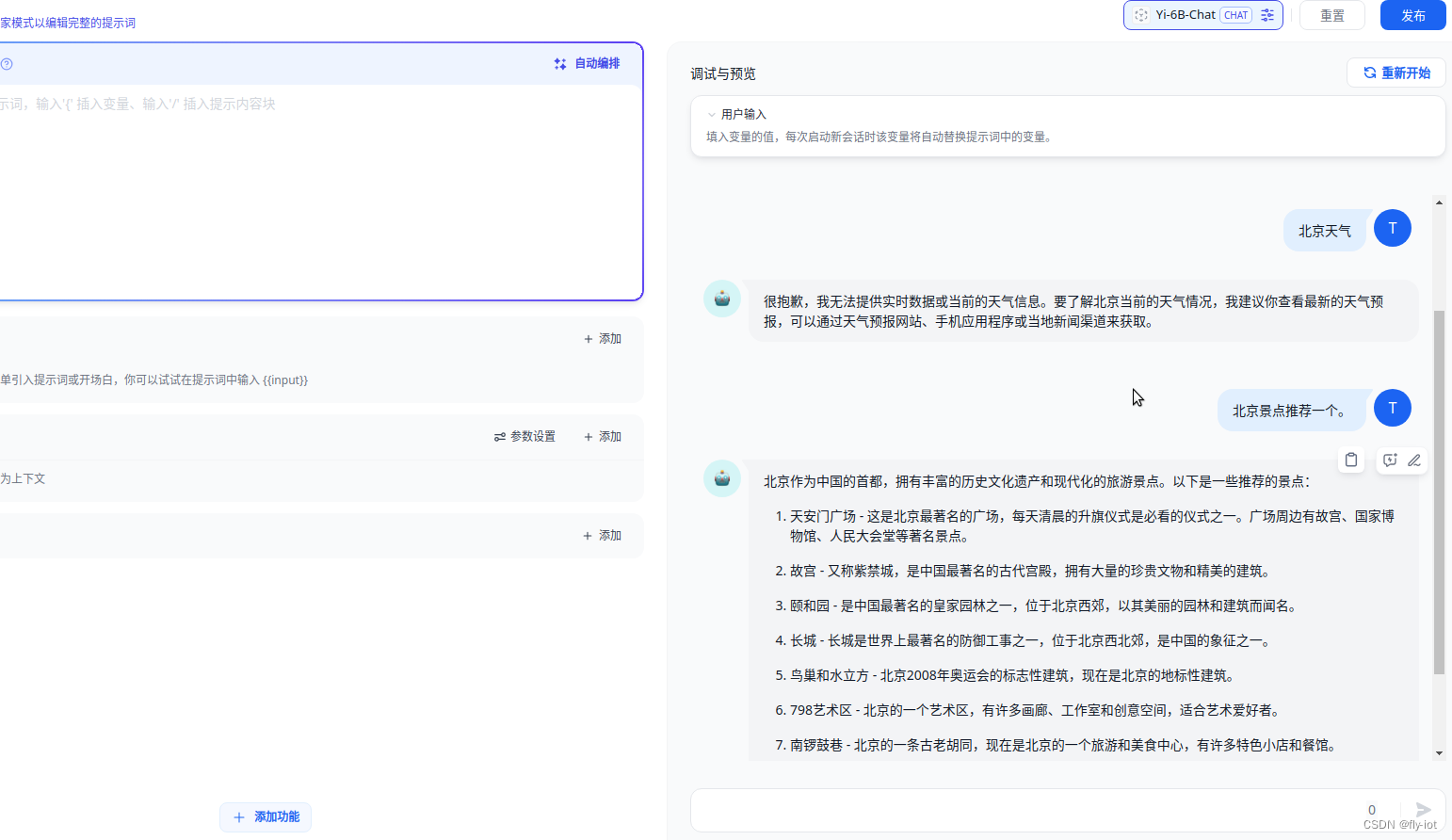Screen dimensions: 1452x840
Task: Enable a feature via 添加功能
Action: coord(266,816)
